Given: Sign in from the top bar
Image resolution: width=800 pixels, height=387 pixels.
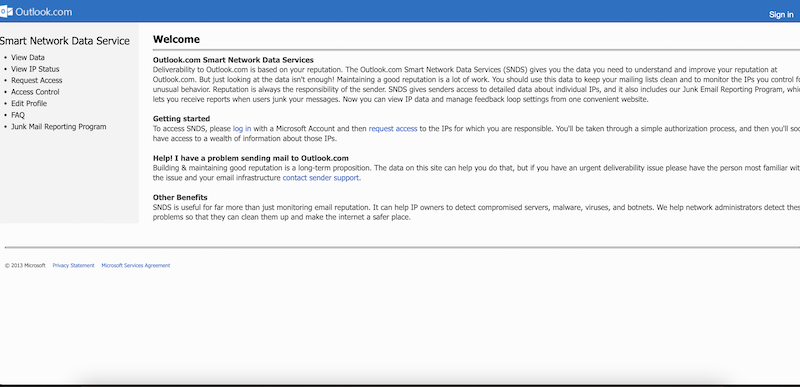Looking at the screenshot, I should coord(781,14).
